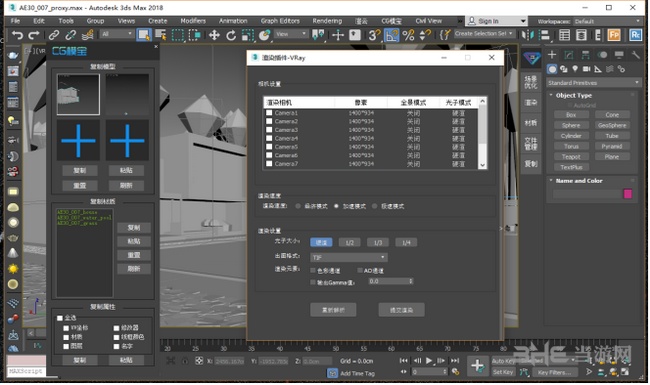Select the Select and Link tool
Screen dimensions: 650x385
54,35
